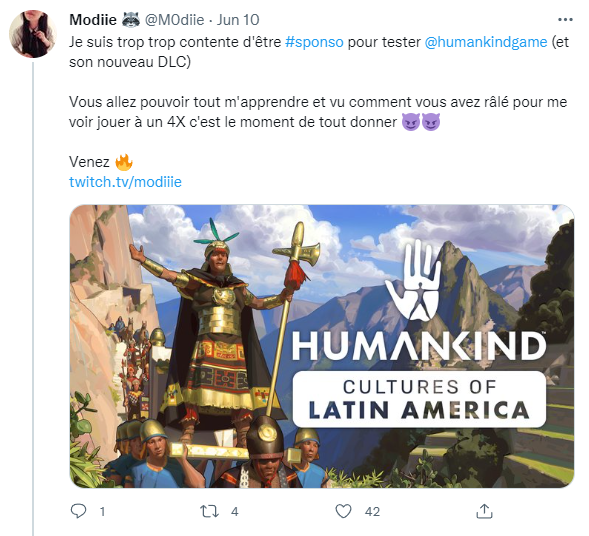
Task: Open the #sponso hashtag
Action: [x=314, y=42]
